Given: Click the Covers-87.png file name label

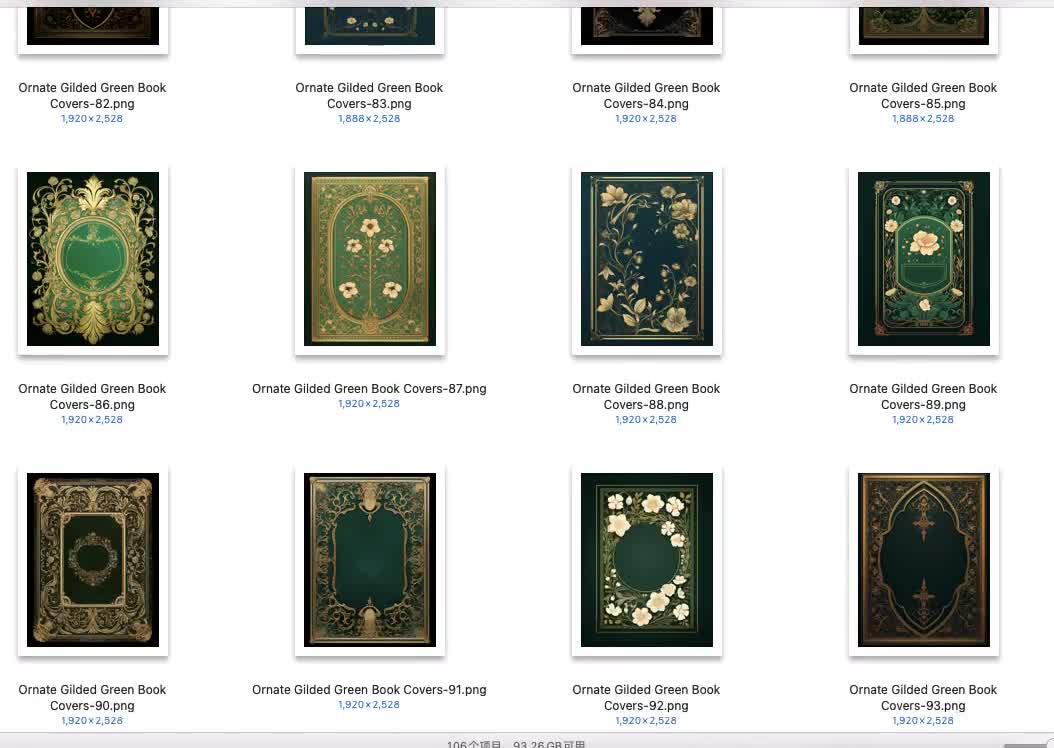Looking at the screenshot, I should pos(369,388).
